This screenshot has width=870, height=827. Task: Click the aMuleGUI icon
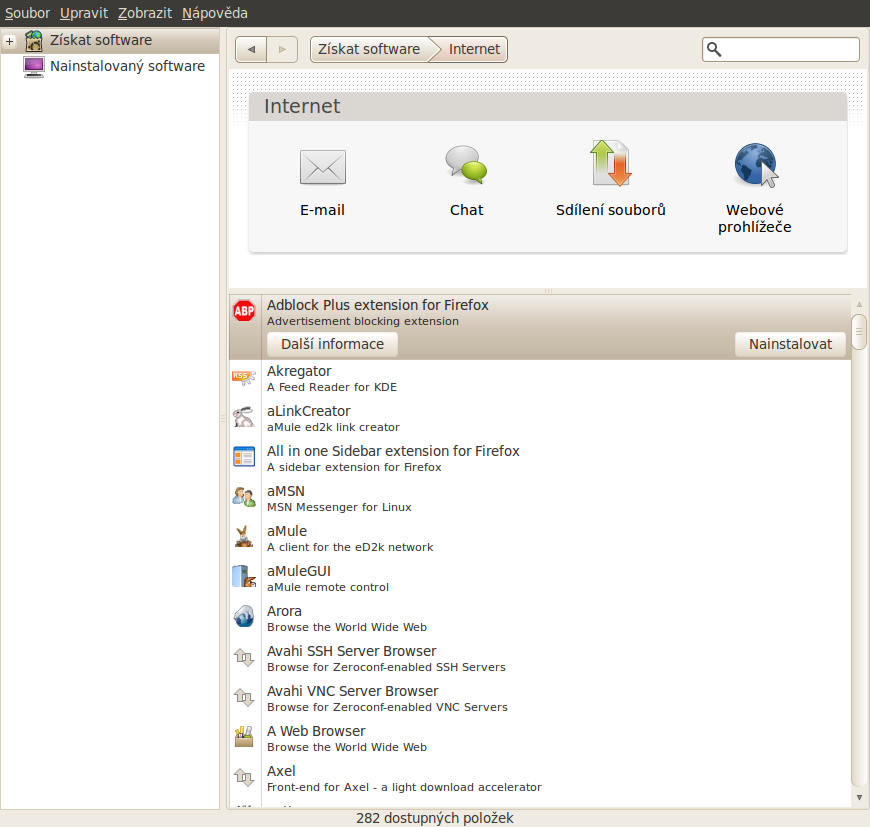(244, 576)
